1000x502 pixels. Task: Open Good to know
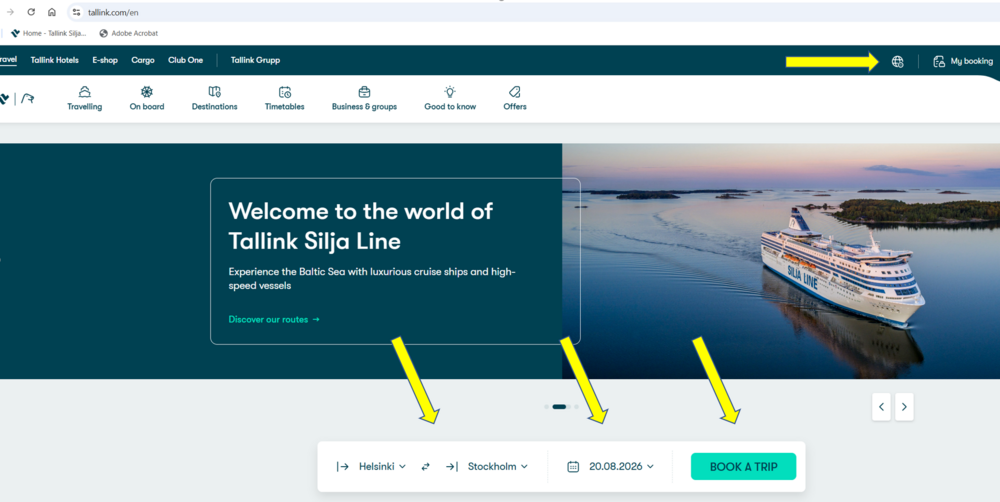(x=450, y=99)
